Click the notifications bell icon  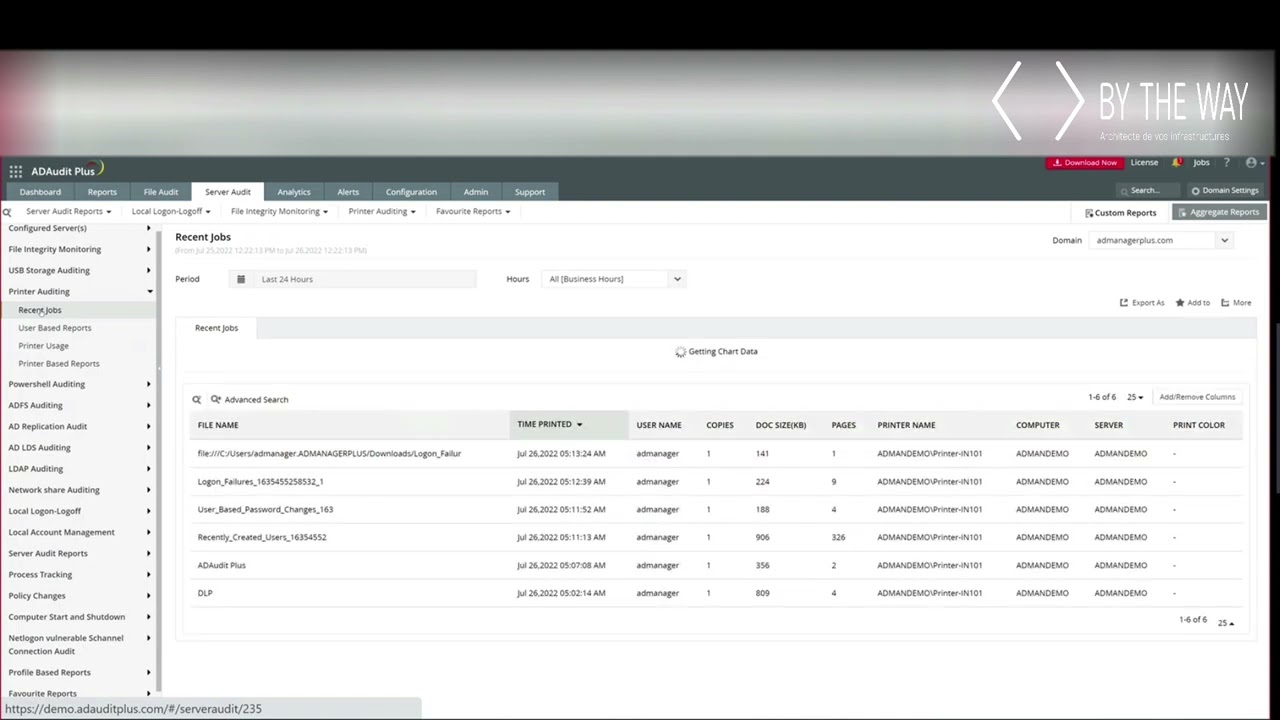click(1177, 162)
